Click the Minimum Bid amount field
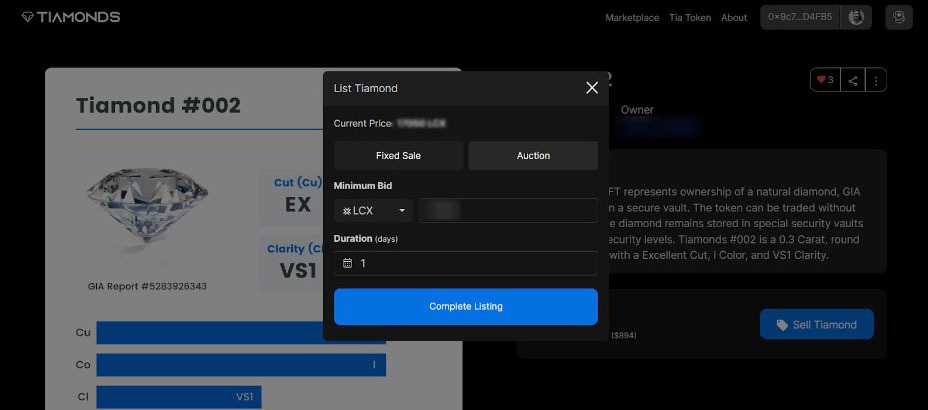Viewport: 928px width, 410px height. click(508, 211)
